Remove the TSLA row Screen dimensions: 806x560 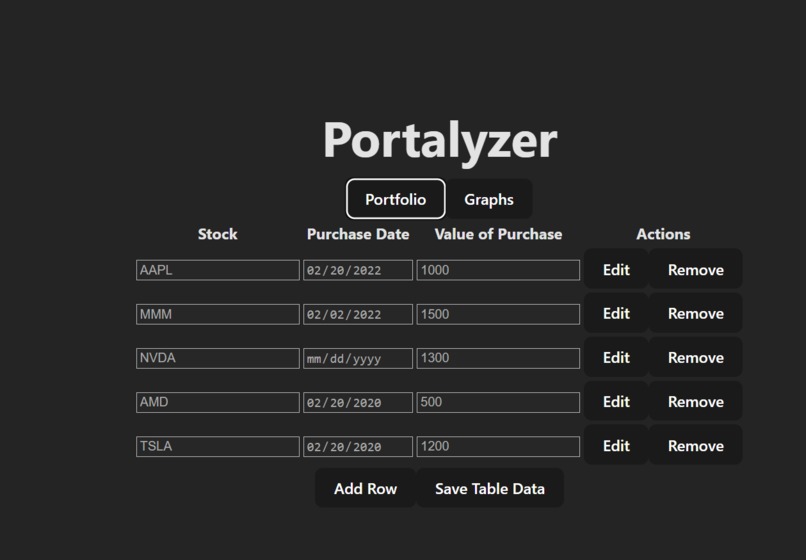(695, 445)
